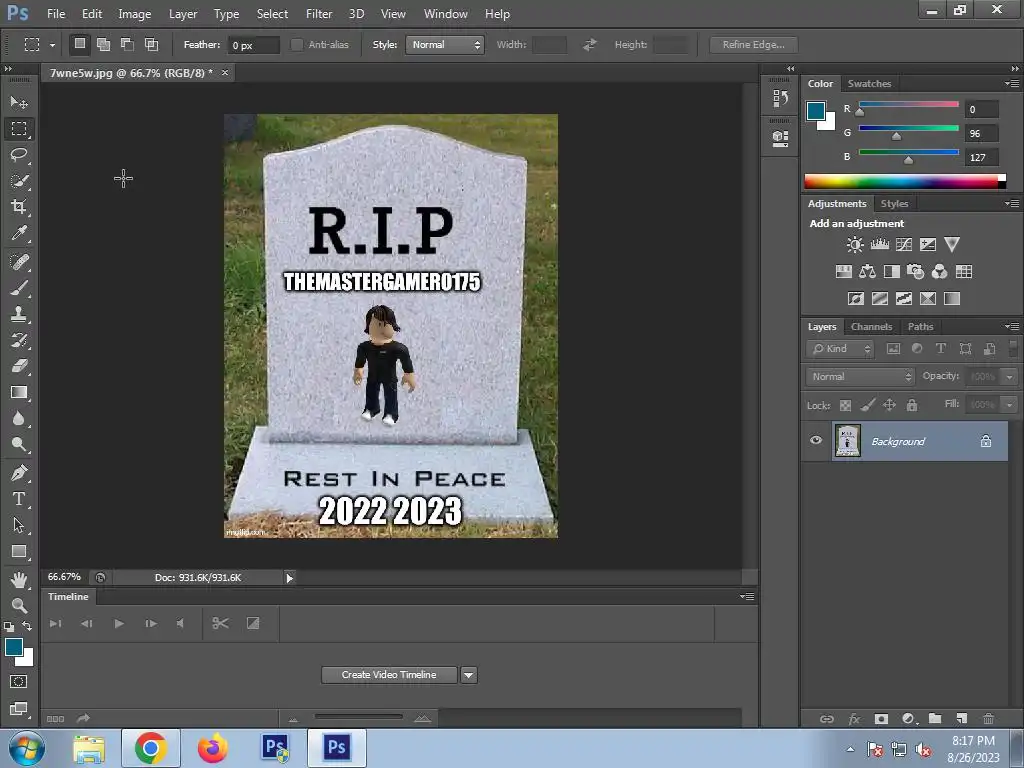
Task: Select the Spot Healing Brush tool
Action: (x=19, y=262)
